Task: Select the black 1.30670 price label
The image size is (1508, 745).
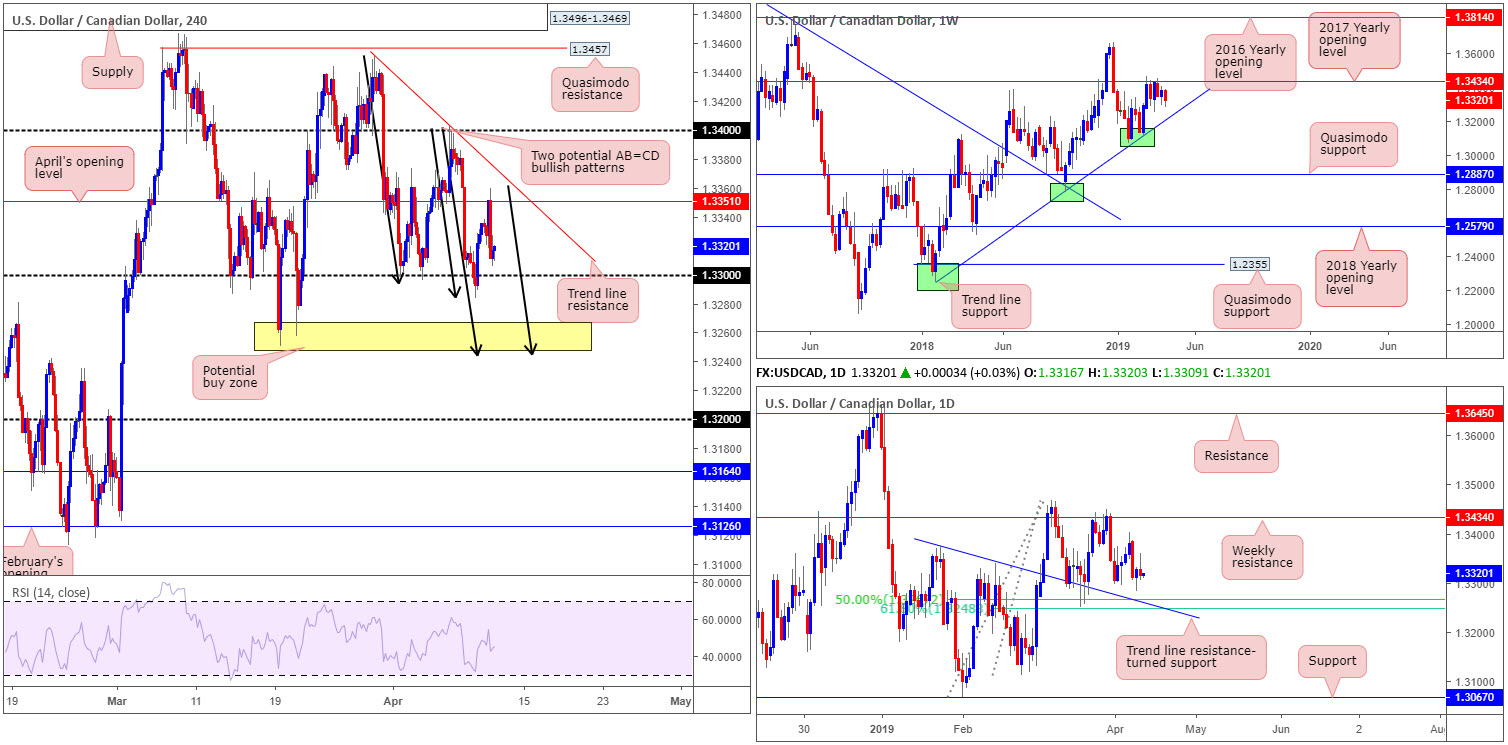Action: coord(1474,698)
